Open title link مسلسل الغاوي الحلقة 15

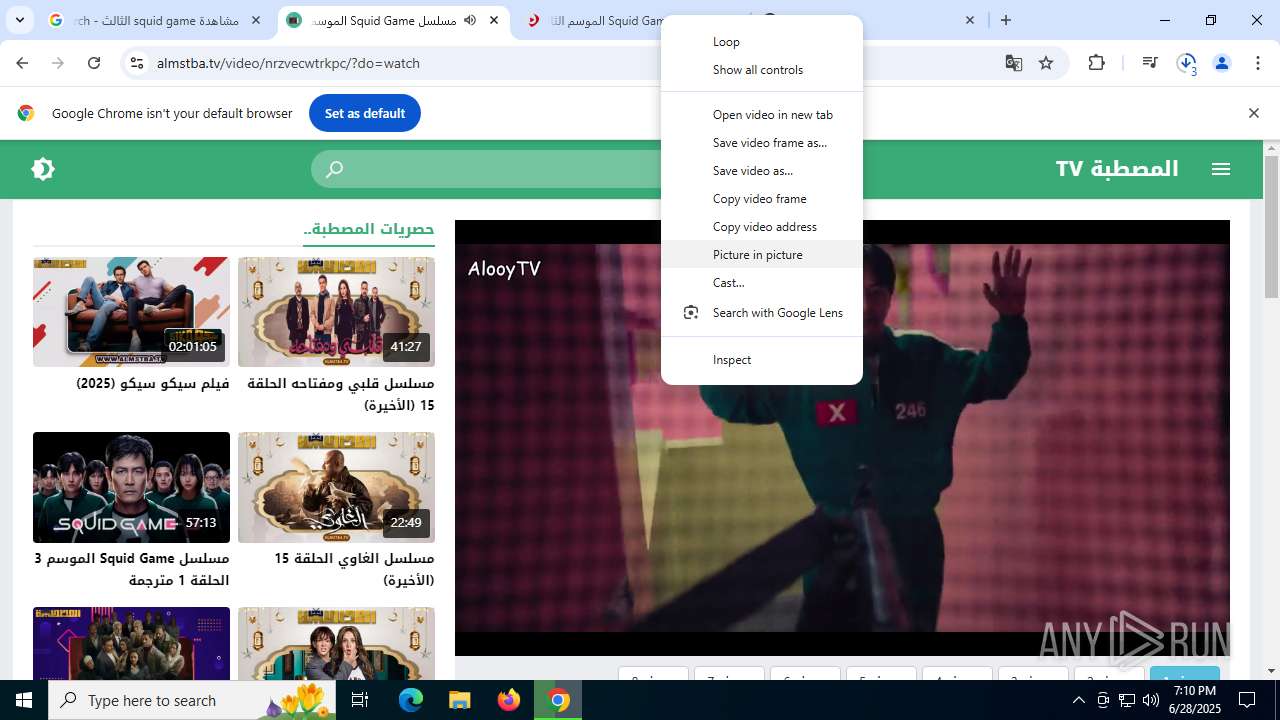point(354,569)
